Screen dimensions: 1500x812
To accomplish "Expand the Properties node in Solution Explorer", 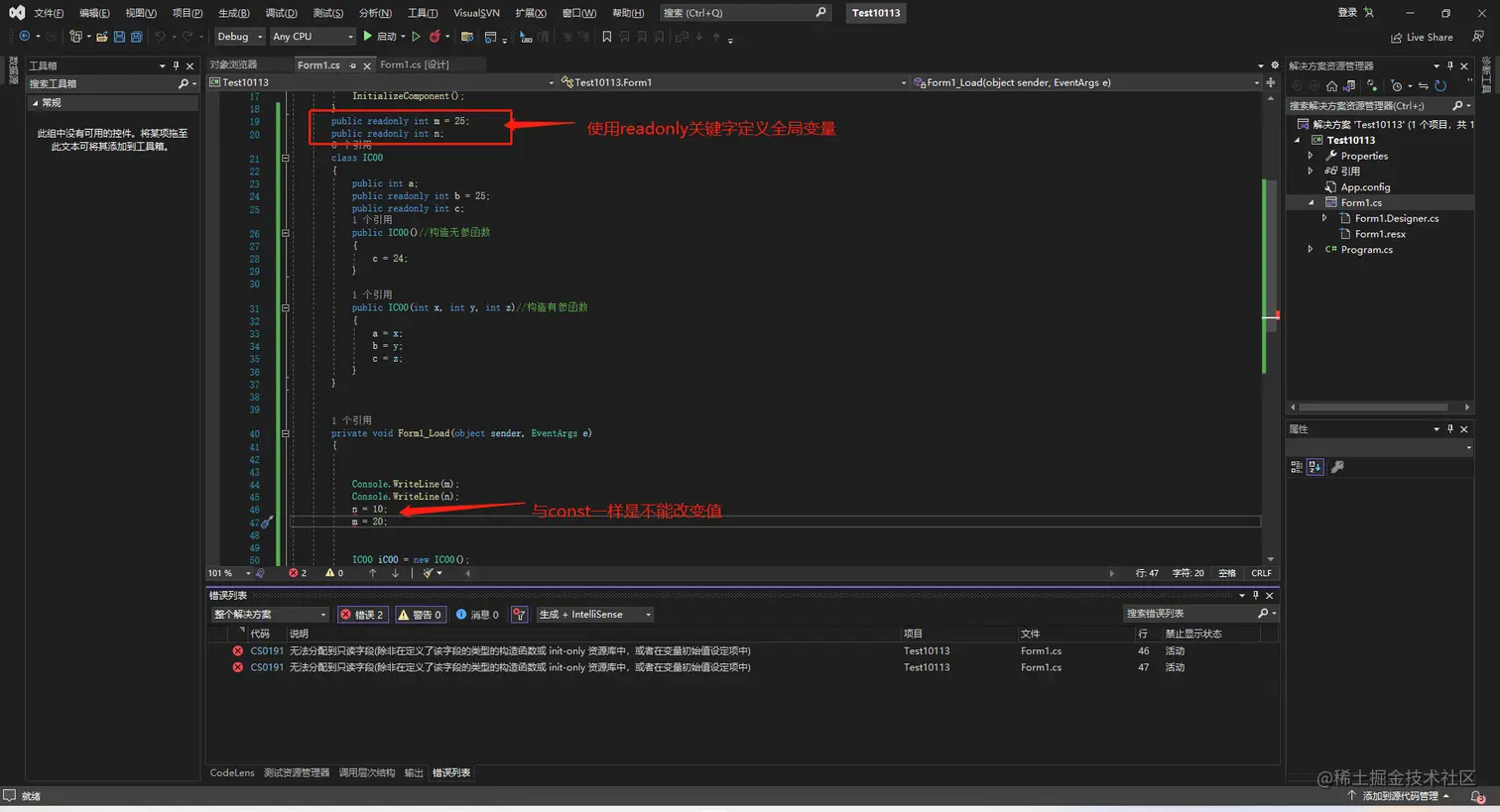I will point(1311,156).
